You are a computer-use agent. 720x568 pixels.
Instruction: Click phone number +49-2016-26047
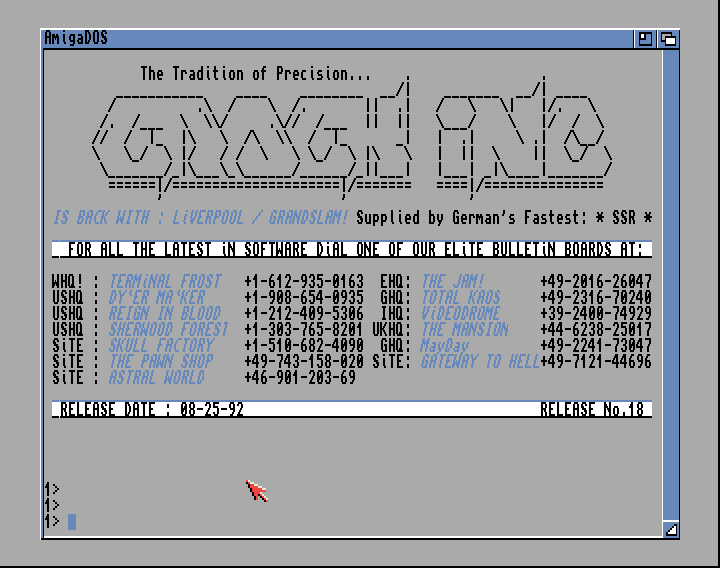(596, 281)
